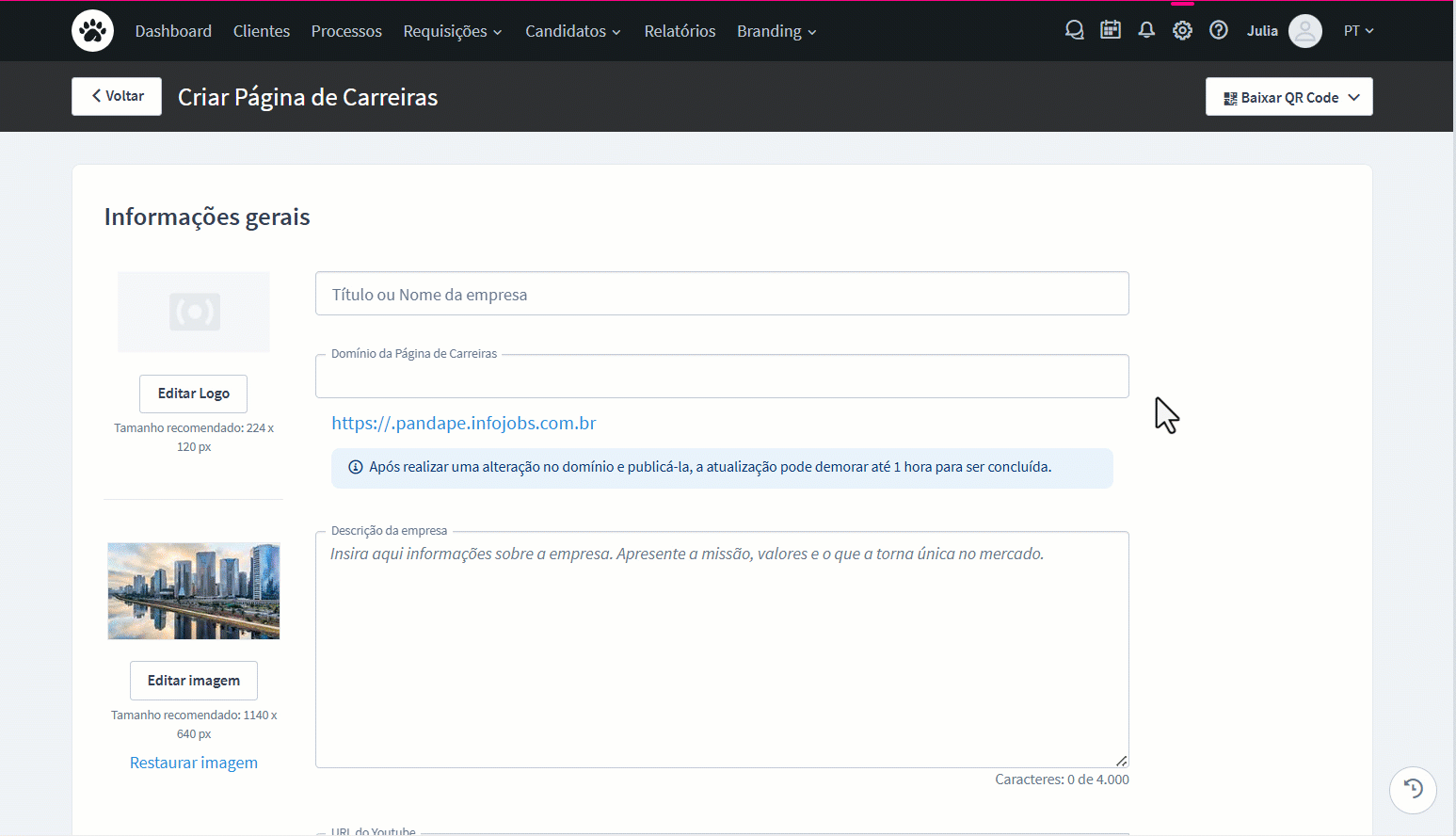The height and width of the screenshot is (836, 1456).
Task: Navigate to the Dashboard menu item
Action: point(173,31)
